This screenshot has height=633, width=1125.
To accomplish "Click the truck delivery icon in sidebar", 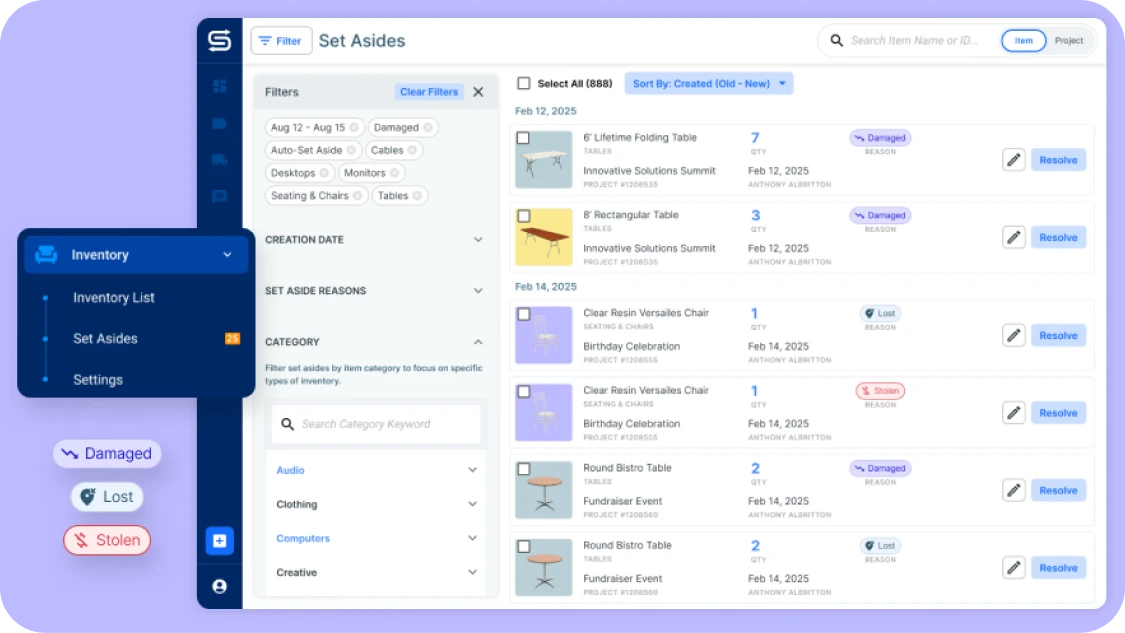I will point(219,160).
